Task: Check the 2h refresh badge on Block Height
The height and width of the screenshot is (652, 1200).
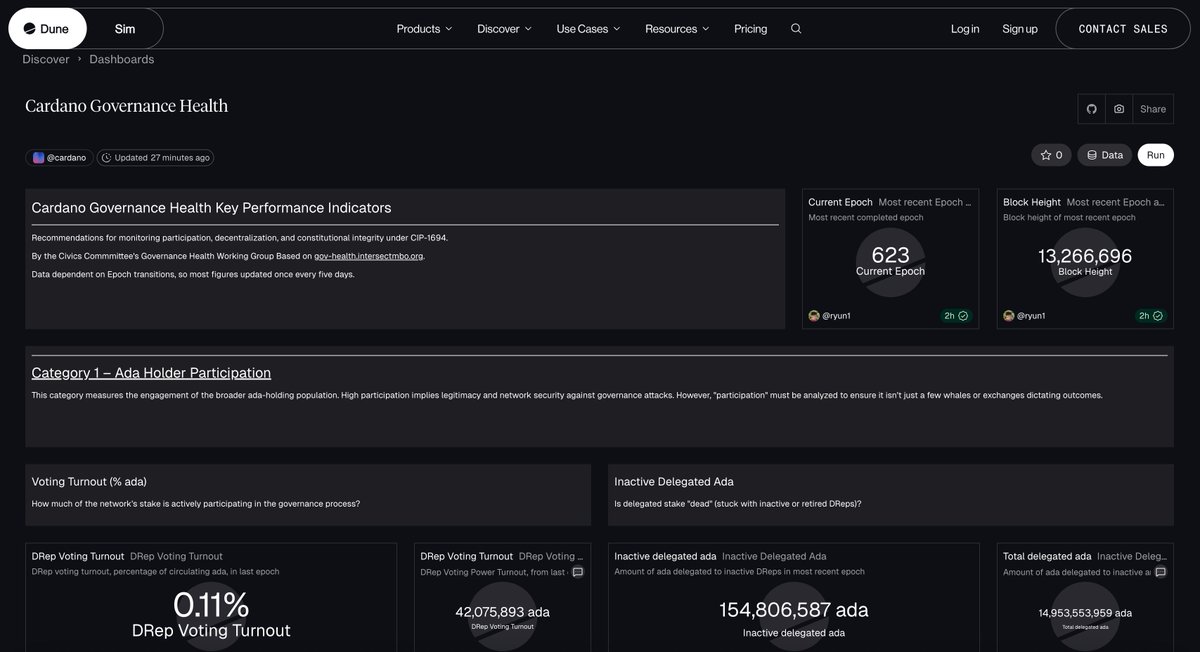Action: [x=1151, y=316]
